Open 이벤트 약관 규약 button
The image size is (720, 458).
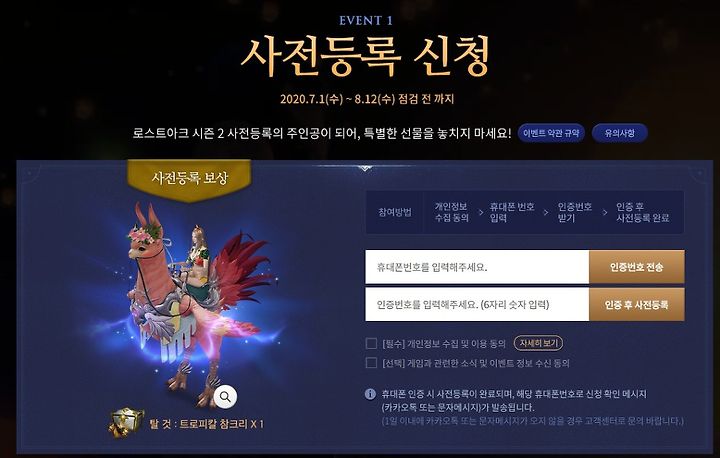pos(551,133)
